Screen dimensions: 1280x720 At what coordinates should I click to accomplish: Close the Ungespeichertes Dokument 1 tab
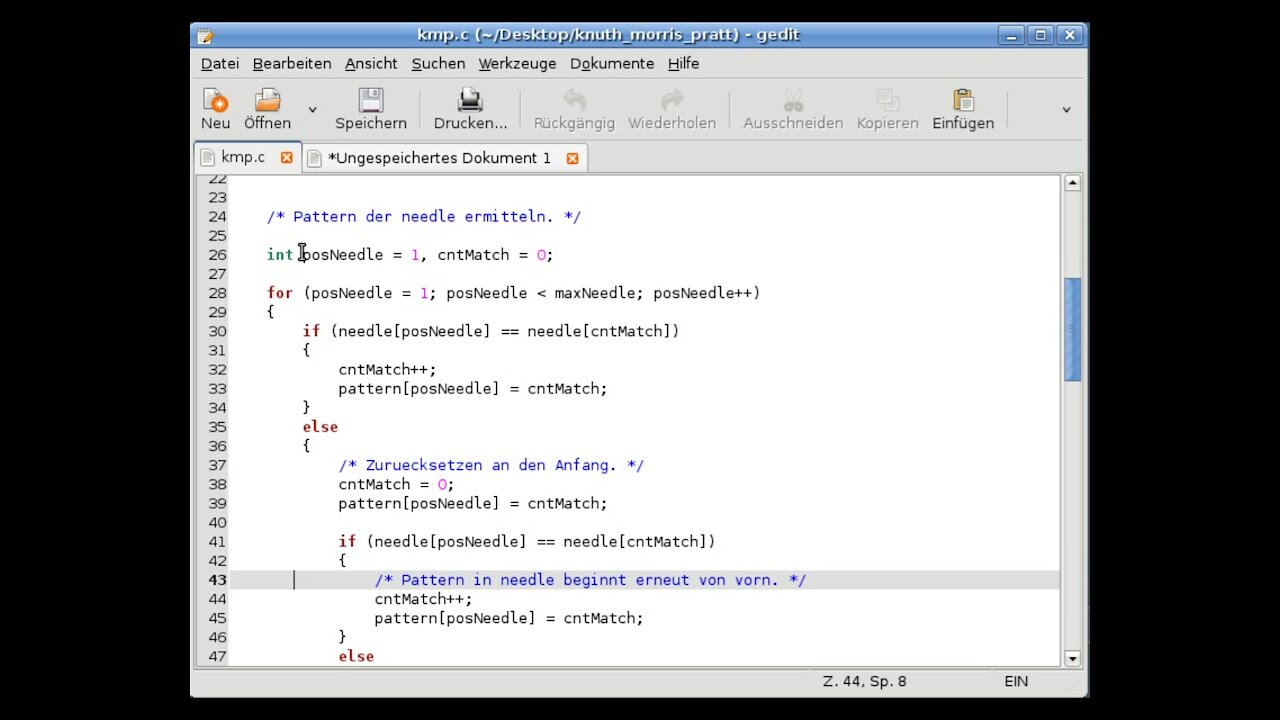[x=572, y=158]
